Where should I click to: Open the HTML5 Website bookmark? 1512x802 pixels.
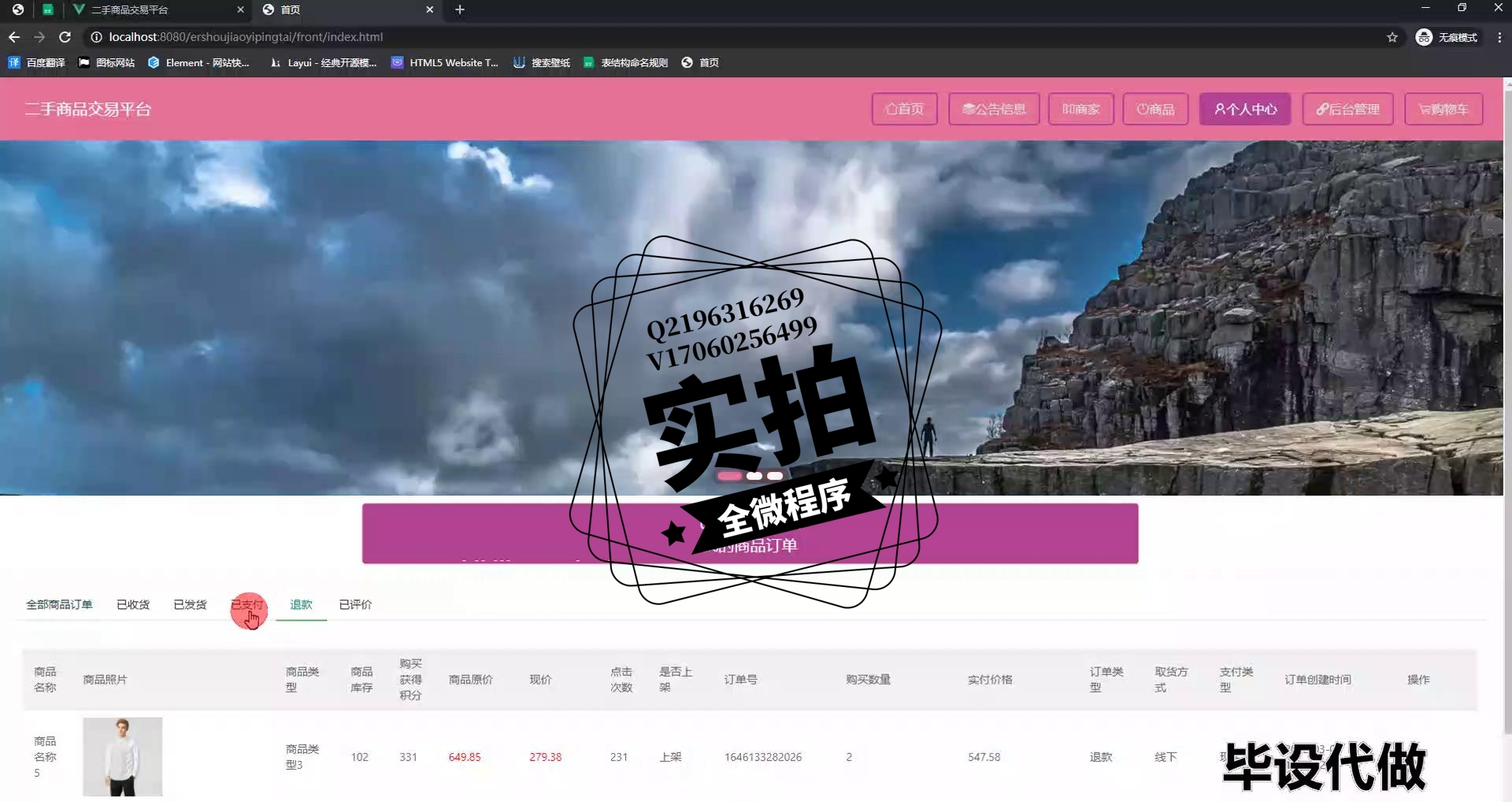pyautogui.click(x=445, y=63)
